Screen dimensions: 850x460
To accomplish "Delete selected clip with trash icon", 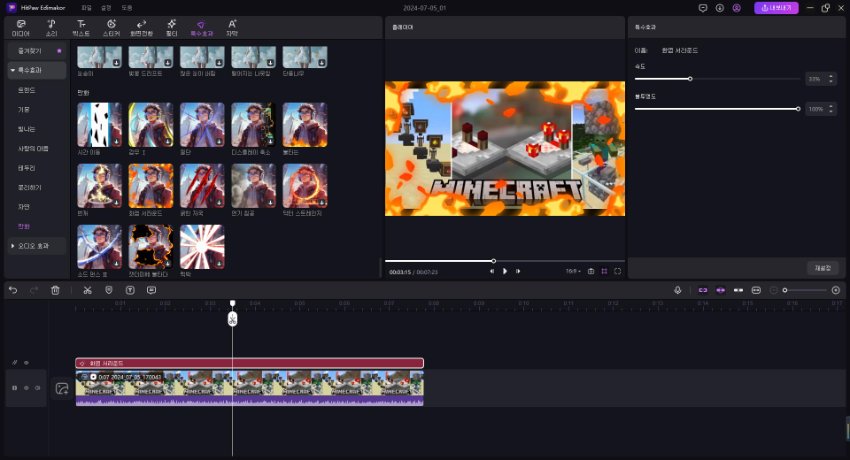I will [56, 290].
